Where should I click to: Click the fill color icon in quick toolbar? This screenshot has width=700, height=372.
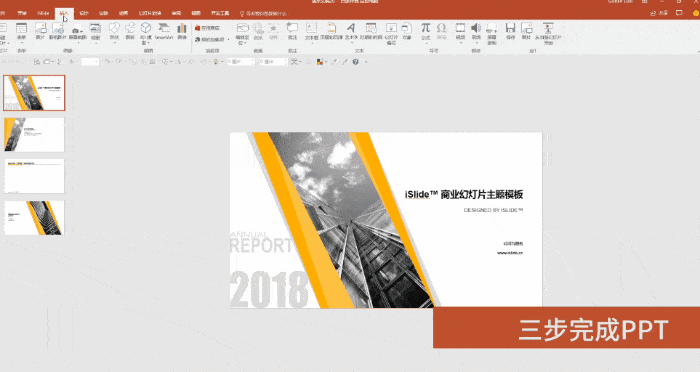click(320, 62)
